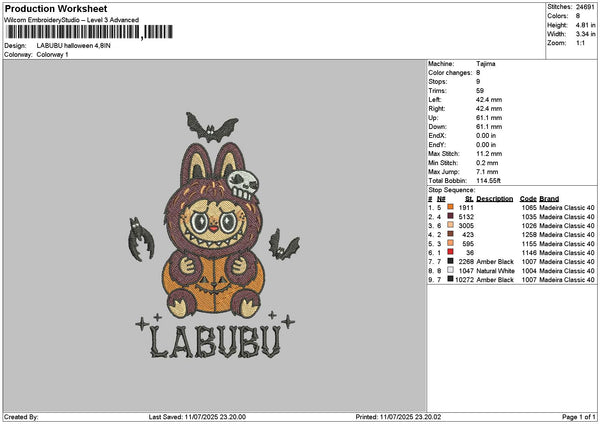600x424 pixels.
Task: Click the 'Colors:' label in the header
Action: (557, 16)
